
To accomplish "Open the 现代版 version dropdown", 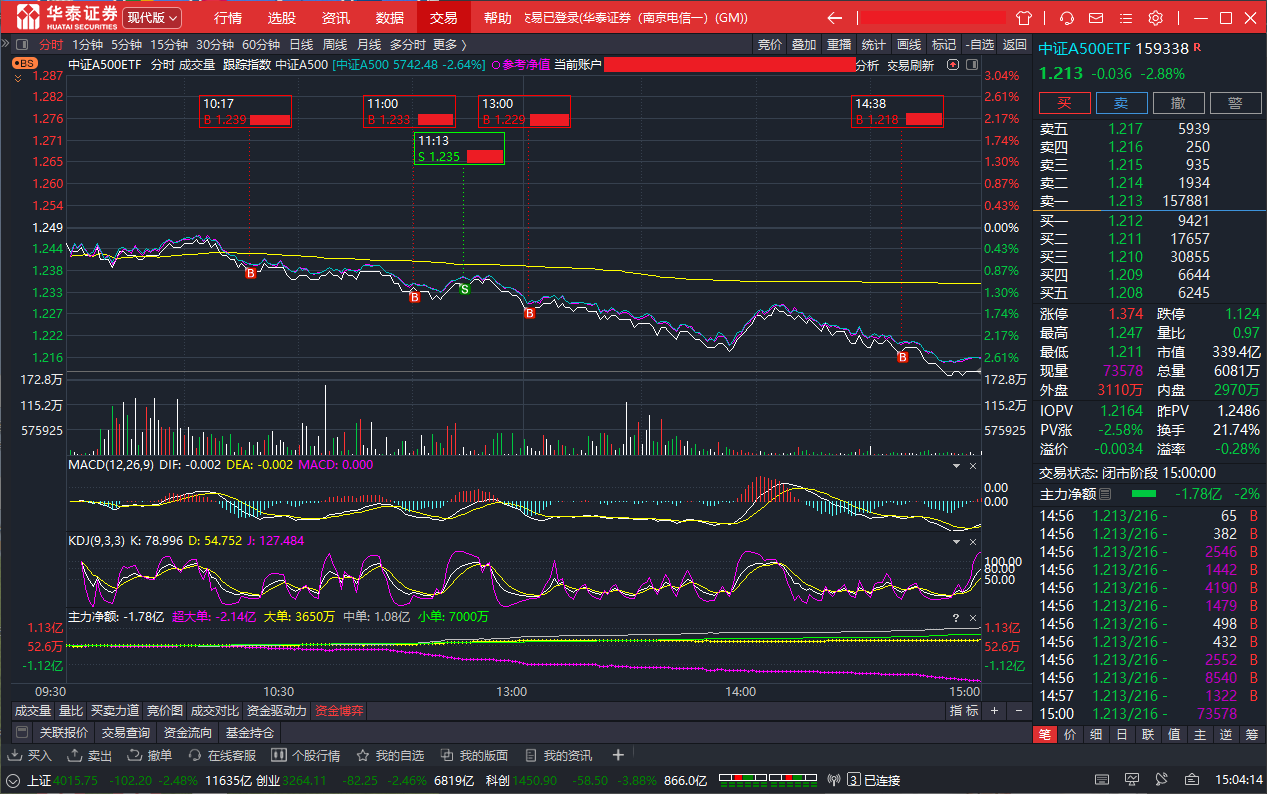I will click(152, 18).
